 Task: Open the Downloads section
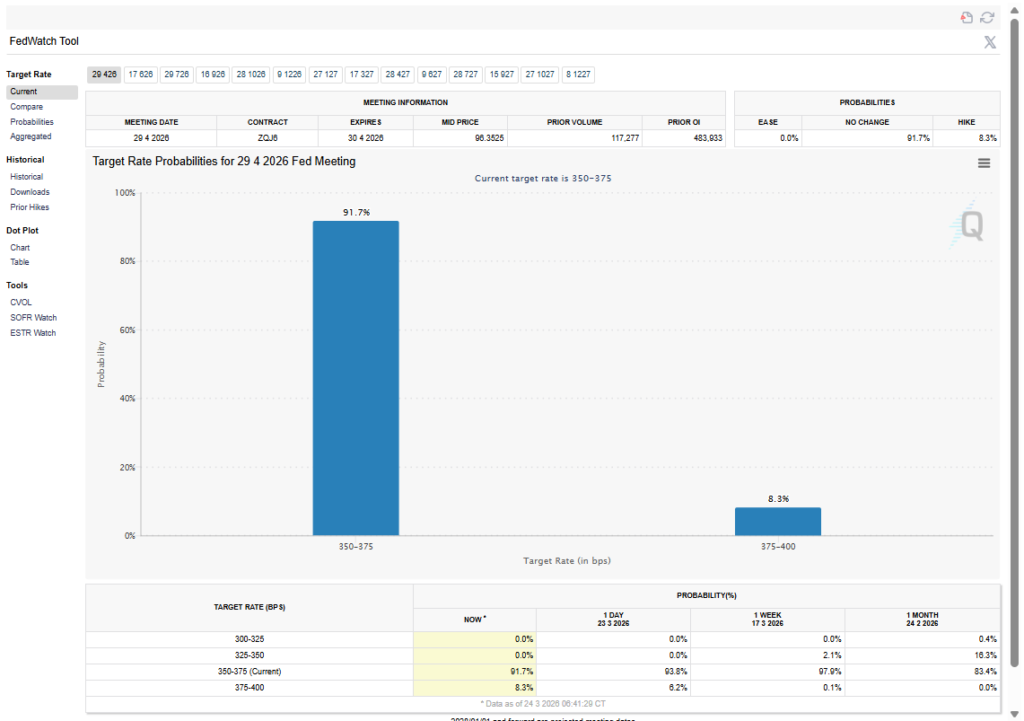click(x=31, y=192)
